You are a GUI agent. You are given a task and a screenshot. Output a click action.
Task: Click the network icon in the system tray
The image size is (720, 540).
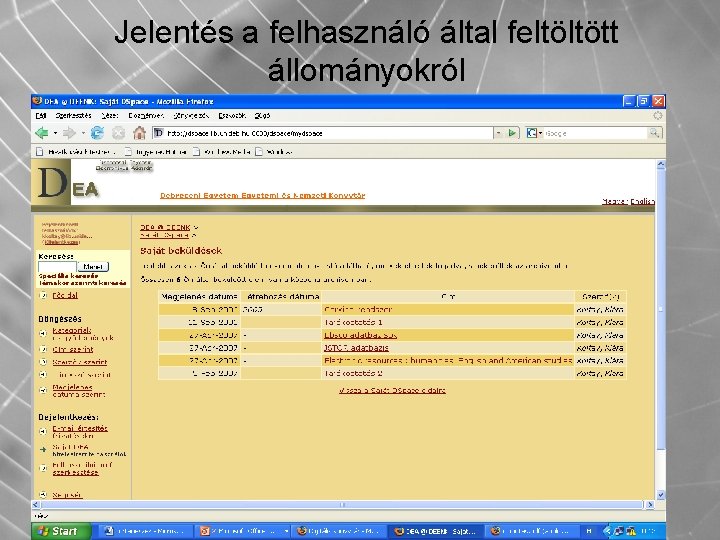point(619,531)
